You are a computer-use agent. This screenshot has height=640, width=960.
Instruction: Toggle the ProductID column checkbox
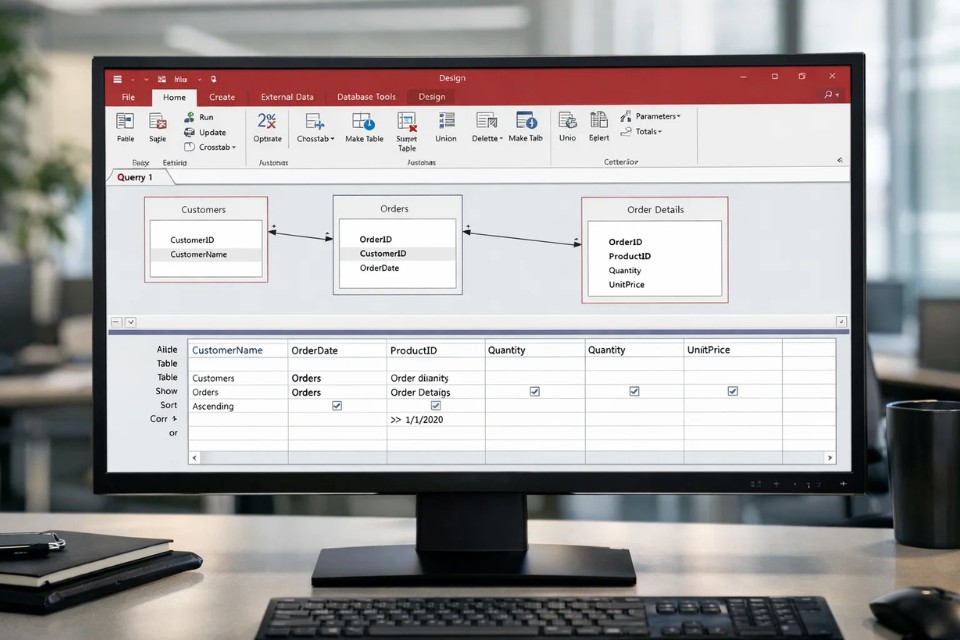pos(435,406)
